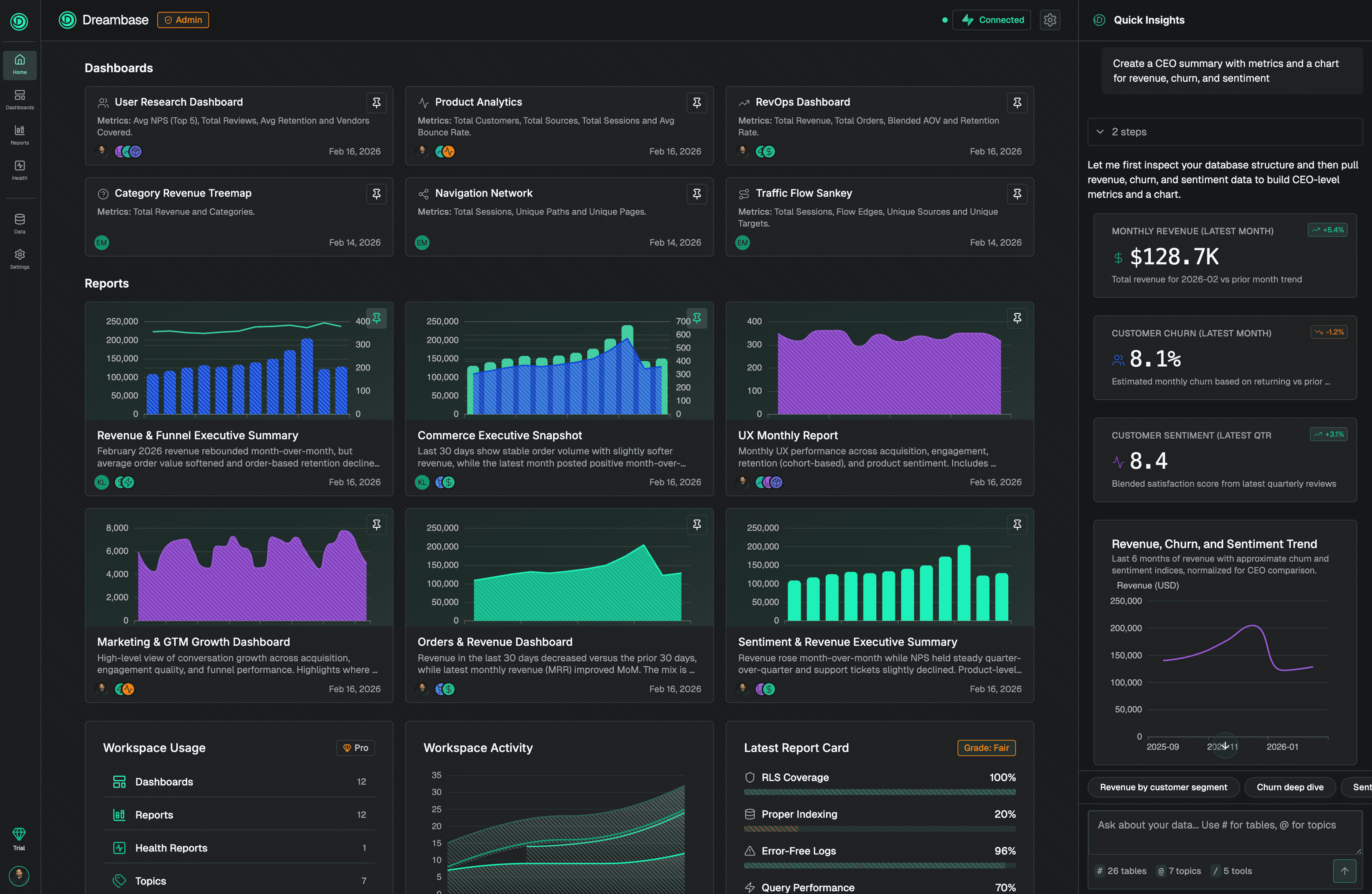
Task: Go to the Reports sidebar item
Action: pyautogui.click(x=19, y=134)
